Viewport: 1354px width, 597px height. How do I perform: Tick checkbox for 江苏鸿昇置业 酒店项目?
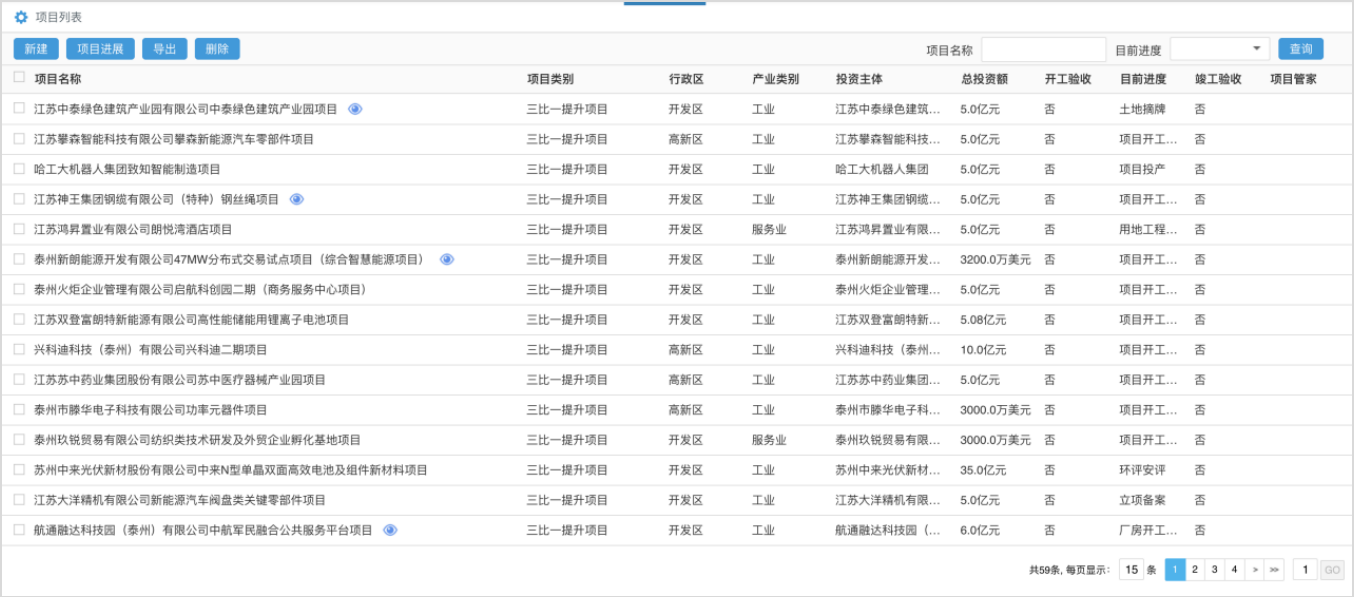(x=19, y=229)
